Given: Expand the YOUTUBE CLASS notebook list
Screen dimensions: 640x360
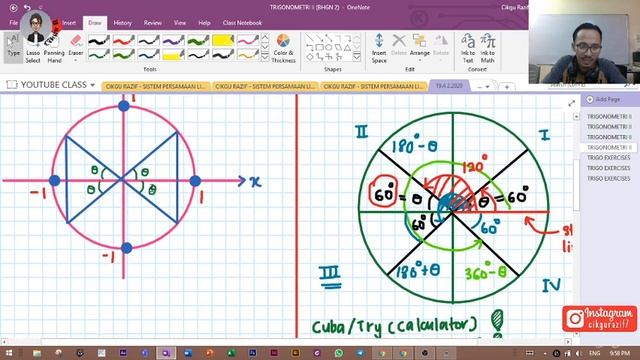Looking at the screenshot, I should coord(93,85).
